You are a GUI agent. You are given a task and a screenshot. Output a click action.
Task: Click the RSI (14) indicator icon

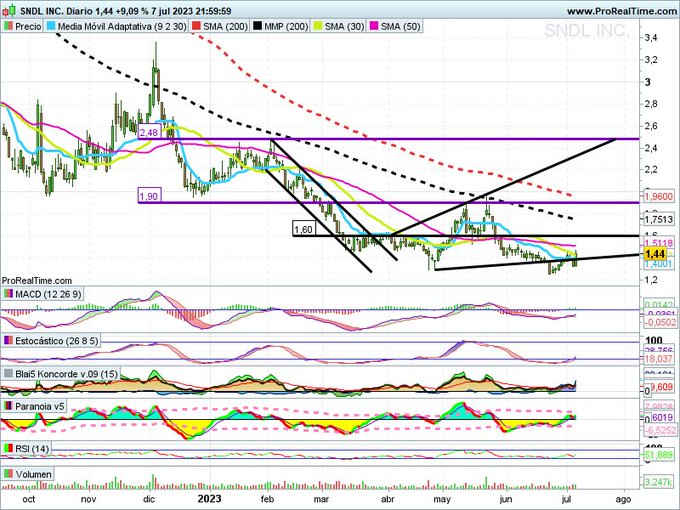pos(8,448)
